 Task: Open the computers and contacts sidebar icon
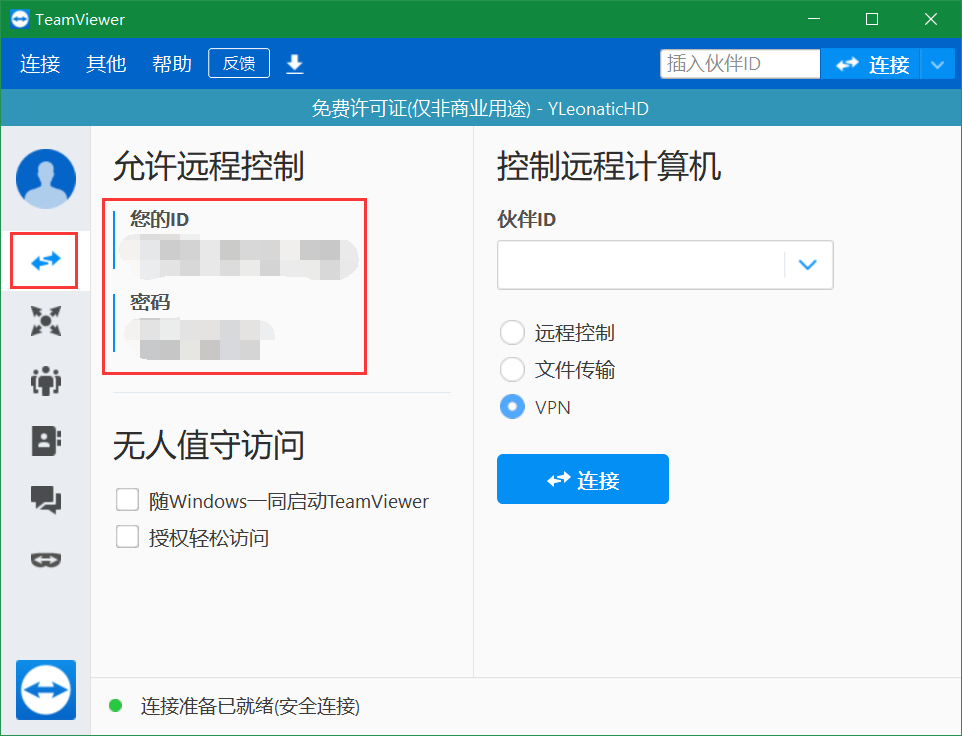coord(46,440)
